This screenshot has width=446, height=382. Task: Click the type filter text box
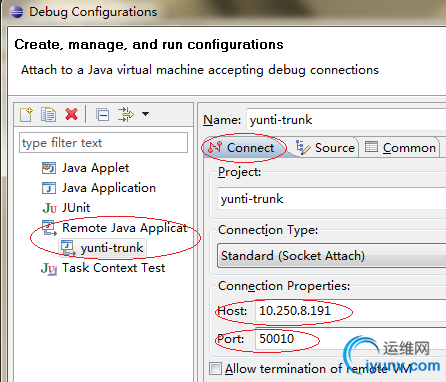[x=103, y=143]
